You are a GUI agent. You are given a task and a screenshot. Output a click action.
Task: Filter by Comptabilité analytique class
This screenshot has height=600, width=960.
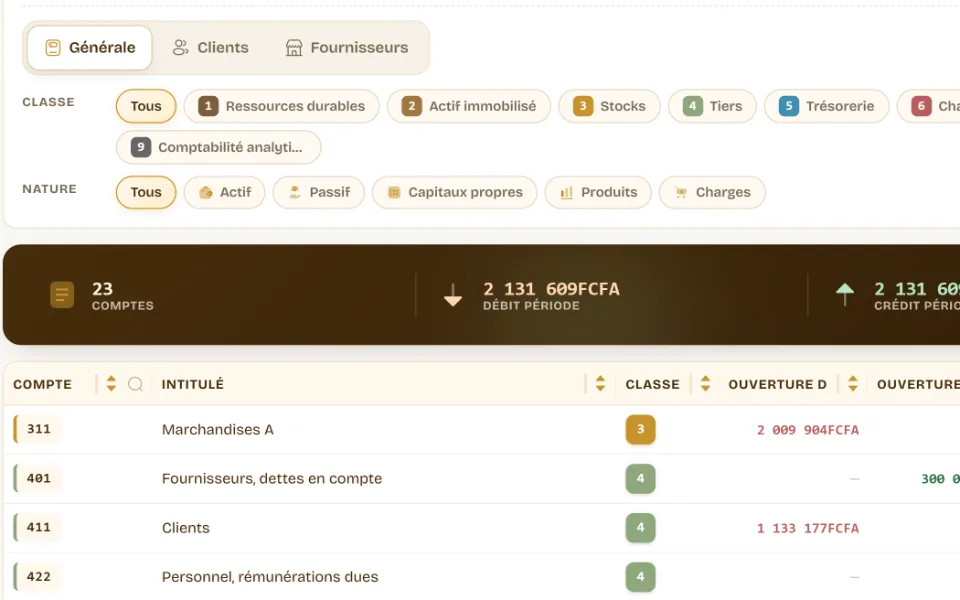click(x=219, y=147)
